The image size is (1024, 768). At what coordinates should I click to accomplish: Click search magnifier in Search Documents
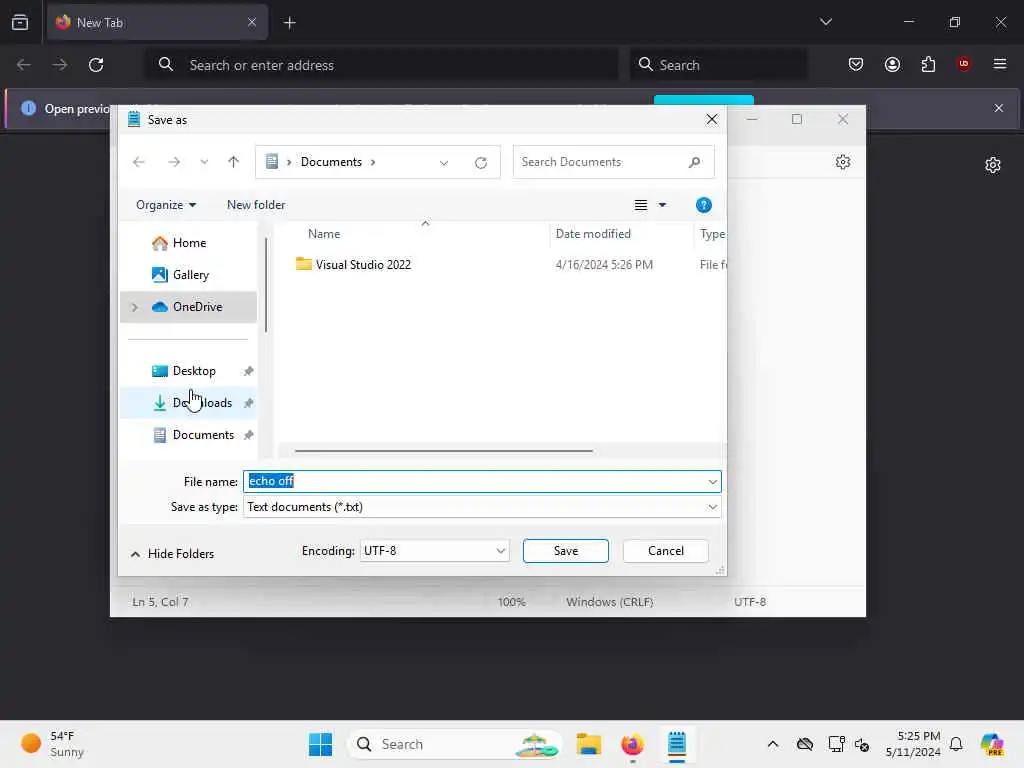coord(694,162)
